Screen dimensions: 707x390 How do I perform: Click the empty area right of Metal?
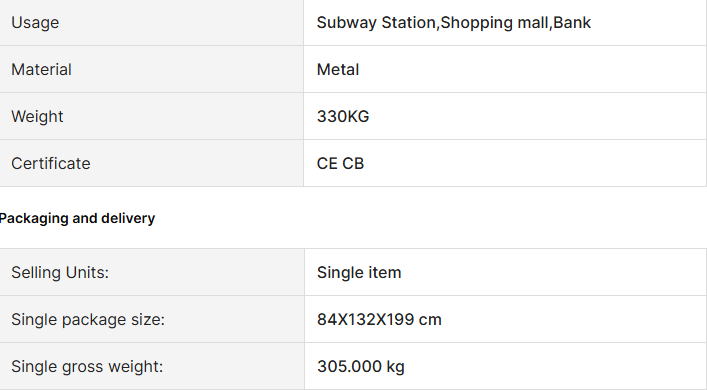[532, 69]
